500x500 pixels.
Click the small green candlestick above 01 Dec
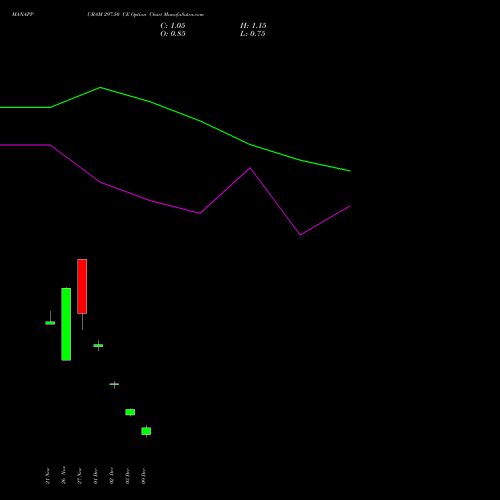click(x=98, y=345)
